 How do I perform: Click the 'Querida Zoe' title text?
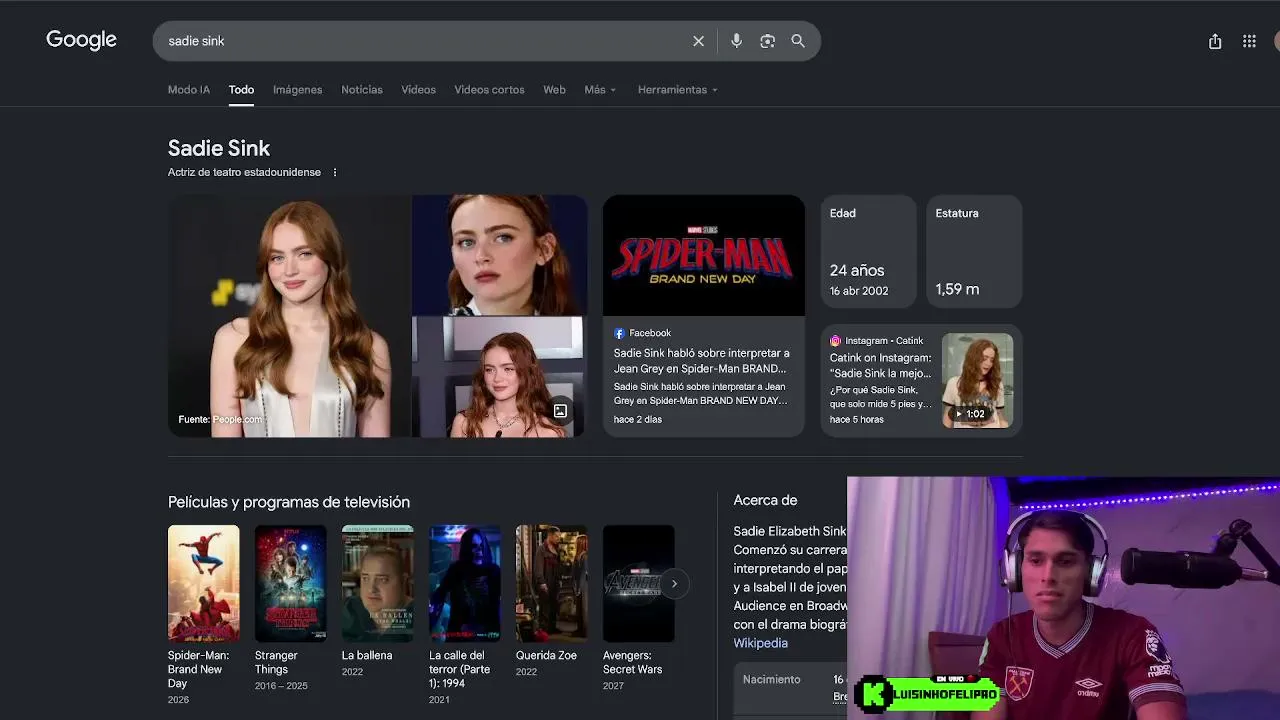[546, 656]
